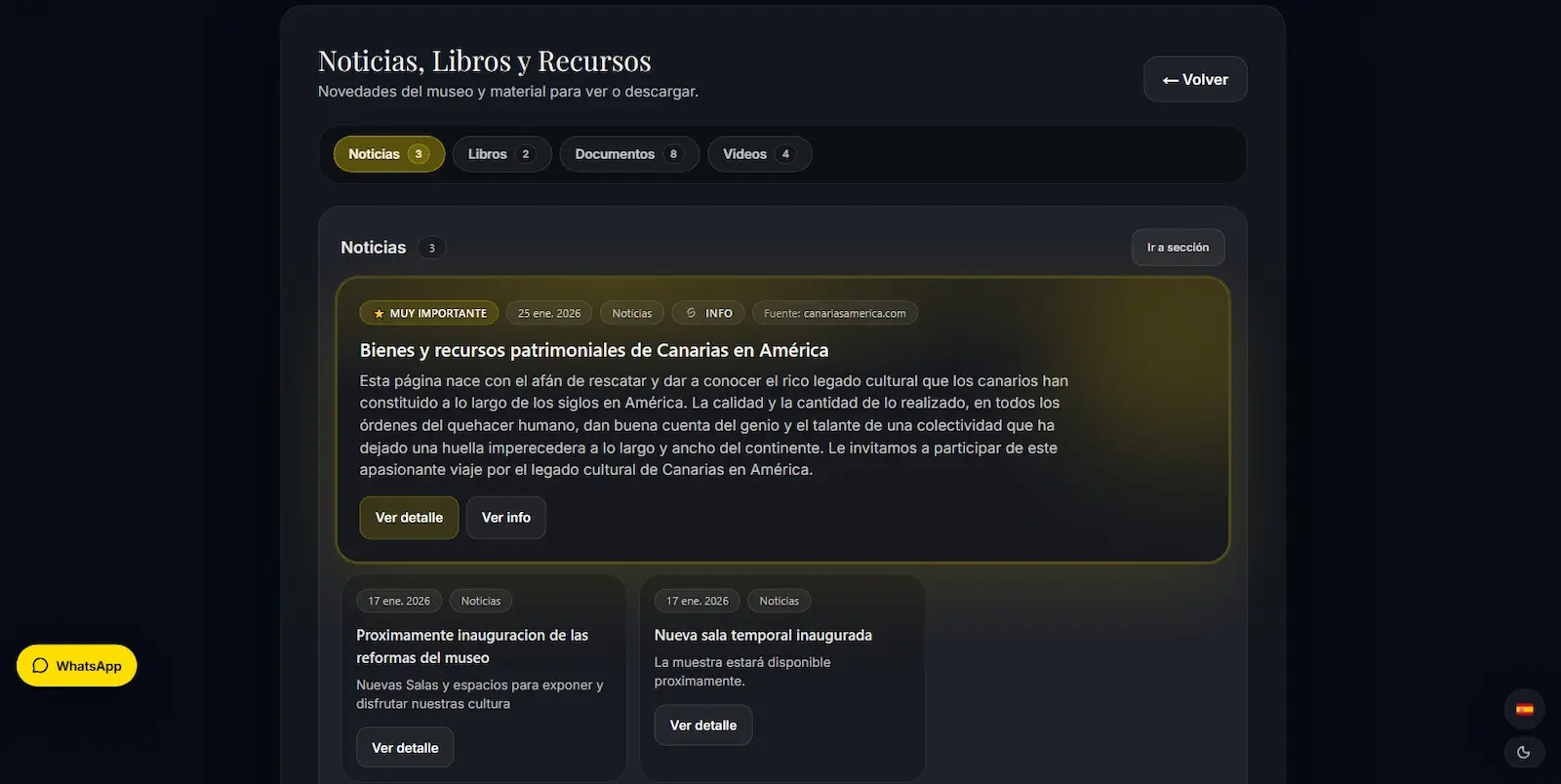Click the Noticias chip in featured article
The image size is (1561, 784).
pos(632,313)
